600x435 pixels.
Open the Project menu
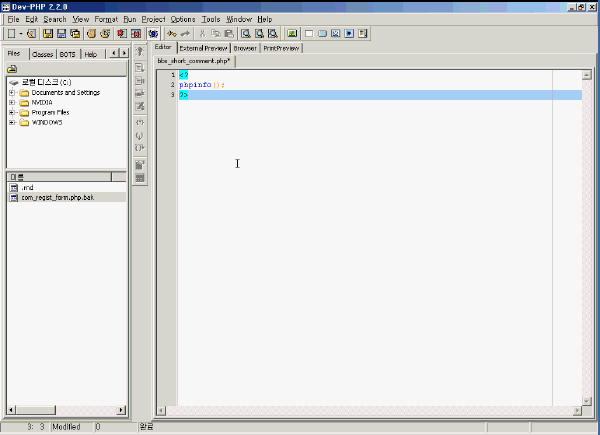coord(153,19)
